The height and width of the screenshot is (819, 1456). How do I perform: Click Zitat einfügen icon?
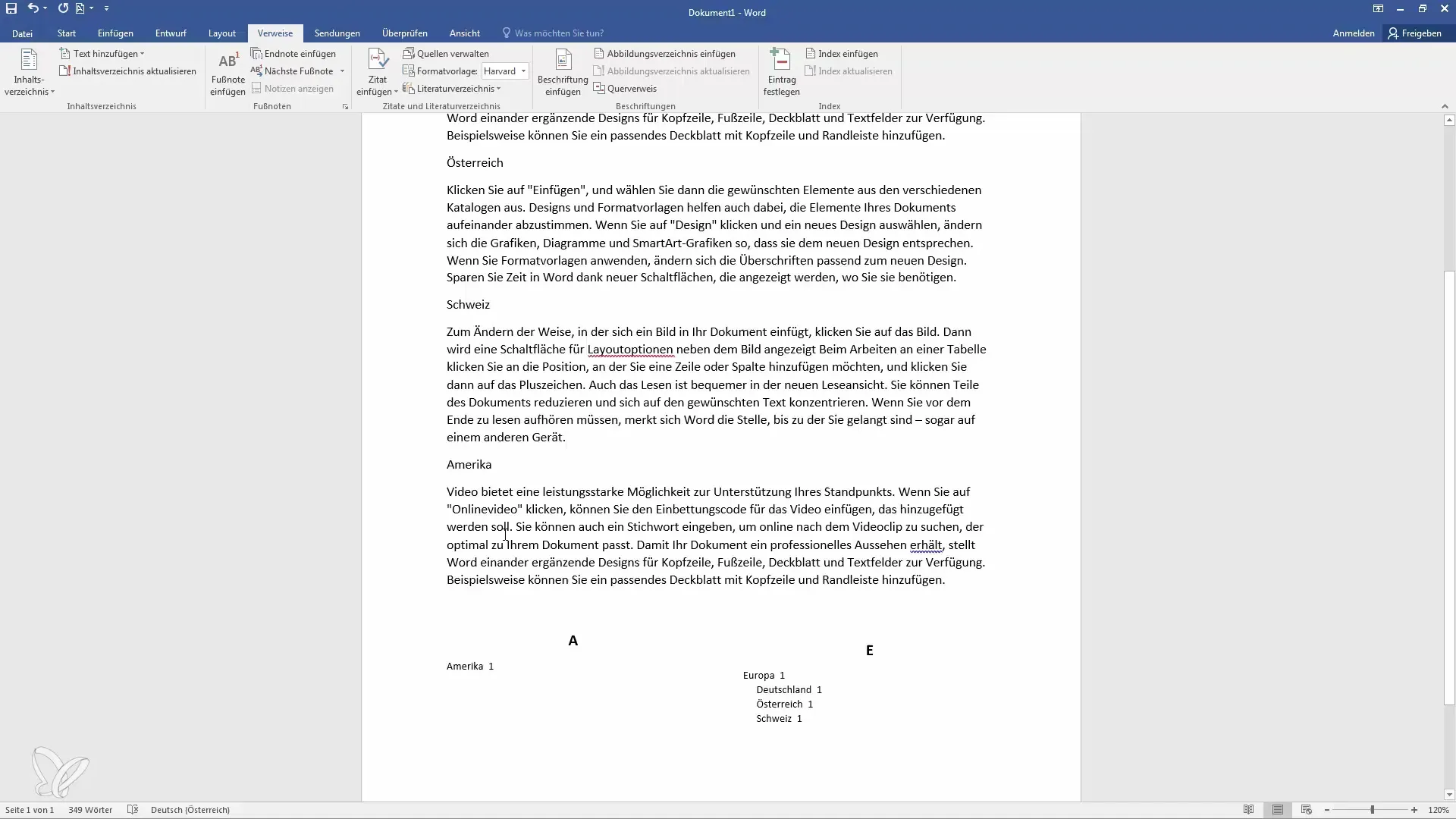(x=377, y=73)
